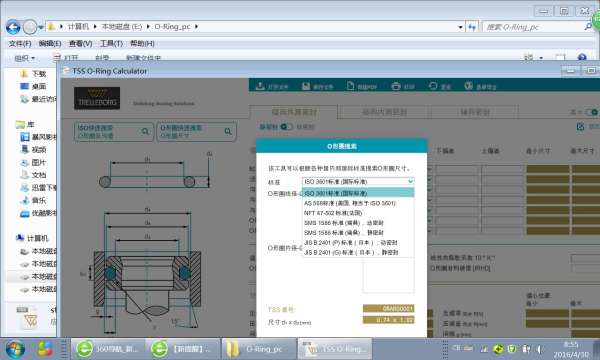The height and width of the screenshot is (360, 600).
Task: Click O-Ring_pc segment in Explorer address bar
Action: pyautogui.click(x=172, y=27)
